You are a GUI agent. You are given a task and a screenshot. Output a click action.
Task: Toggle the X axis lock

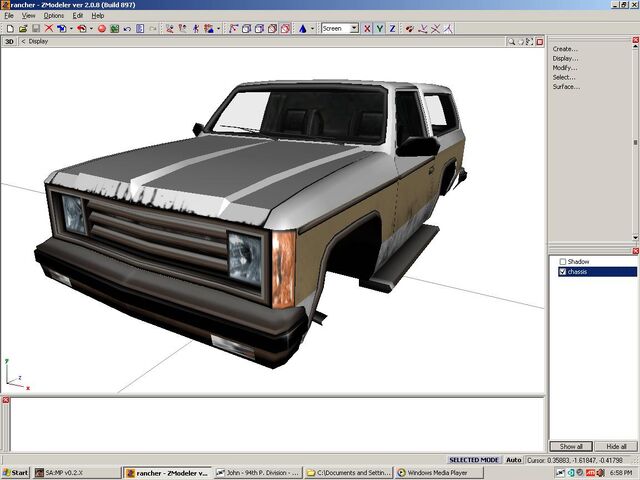(367, 29)
